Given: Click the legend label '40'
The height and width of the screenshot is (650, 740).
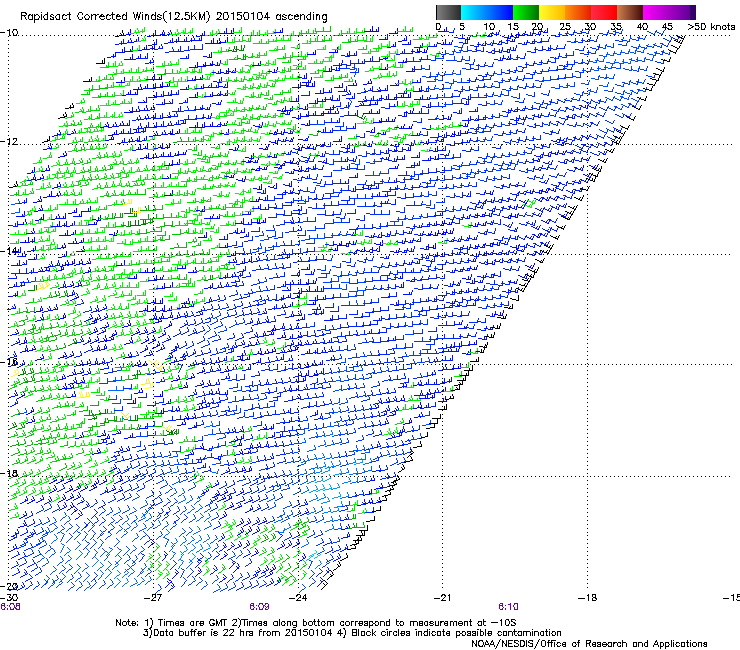Looking at the screenshot, I should [642, 26].
